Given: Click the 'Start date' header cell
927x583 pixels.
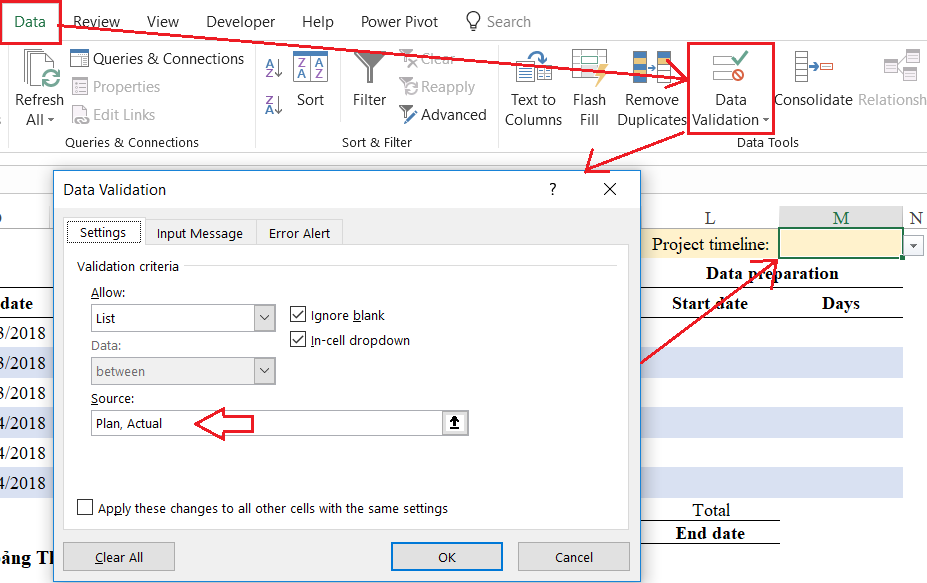Looking at the screenshot, I should pyautogui.click(x=710, y=303).
